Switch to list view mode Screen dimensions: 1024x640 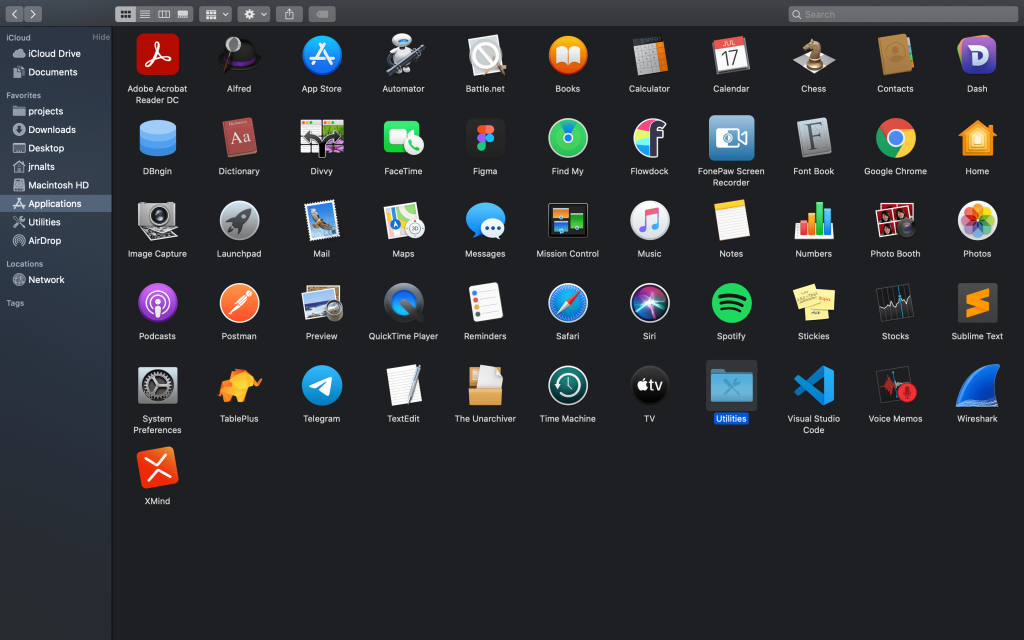pyautogui.click(x=145, y=14)
